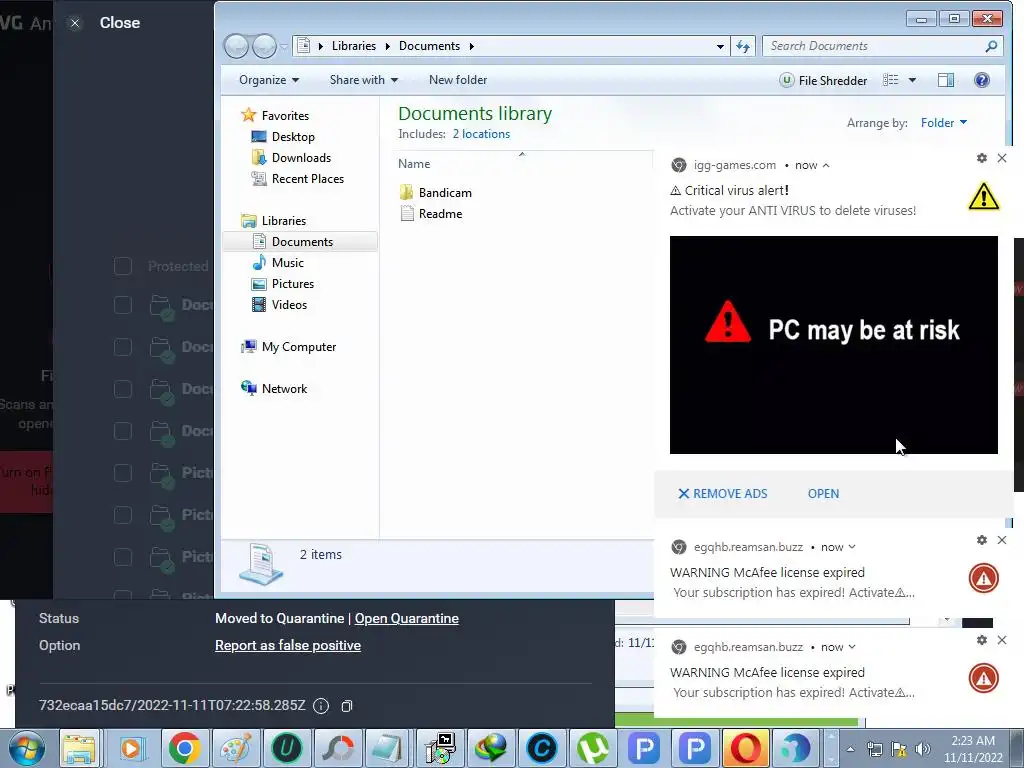Select Downloads under Favorites
Viewport: 1024px width, 768px height.
301,157
